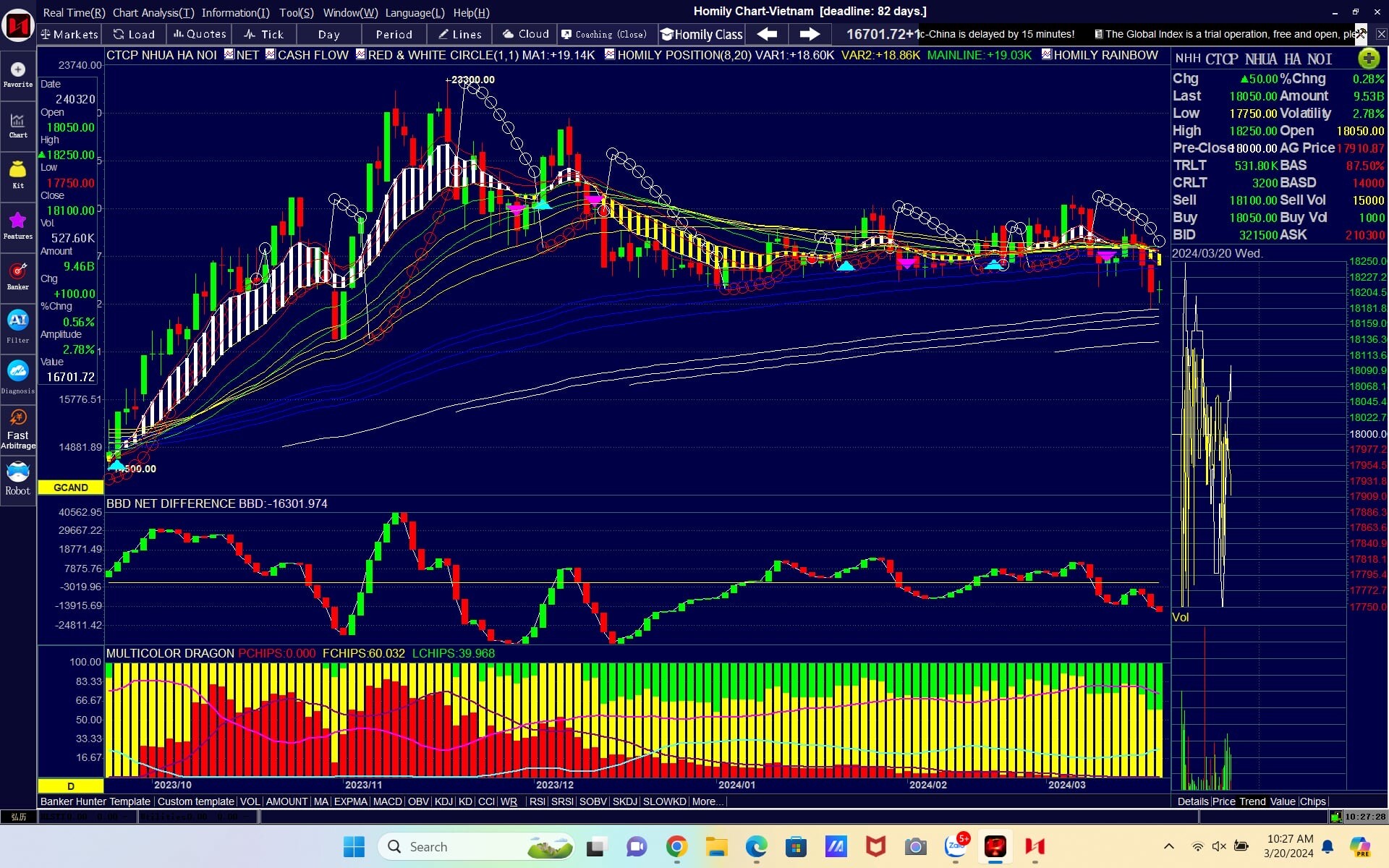
Task: Switch to Tick chart view
Action: pos(264,34)
